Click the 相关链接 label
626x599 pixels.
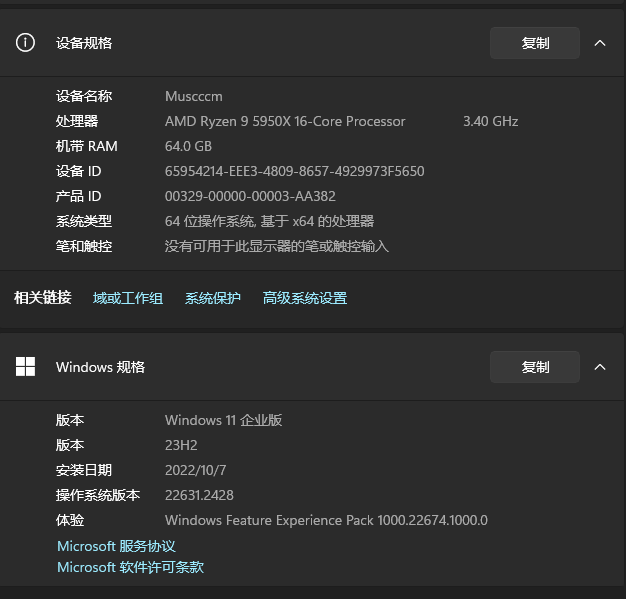tap(43, 298)
